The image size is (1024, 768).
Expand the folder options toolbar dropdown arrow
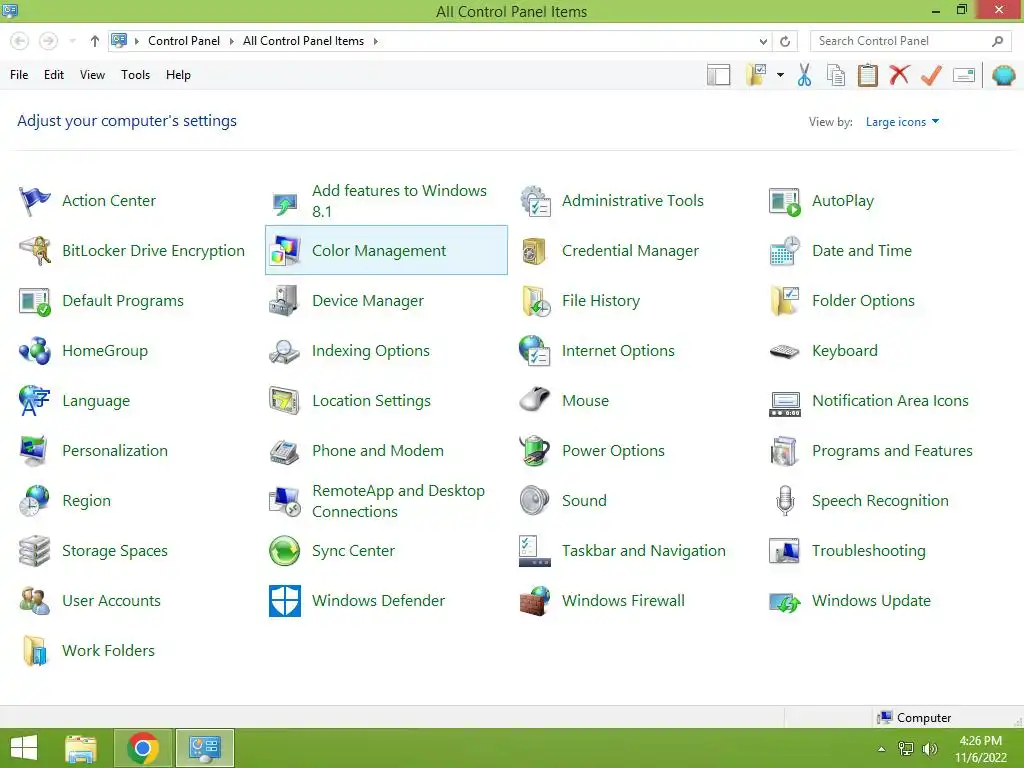pos(780,75)
